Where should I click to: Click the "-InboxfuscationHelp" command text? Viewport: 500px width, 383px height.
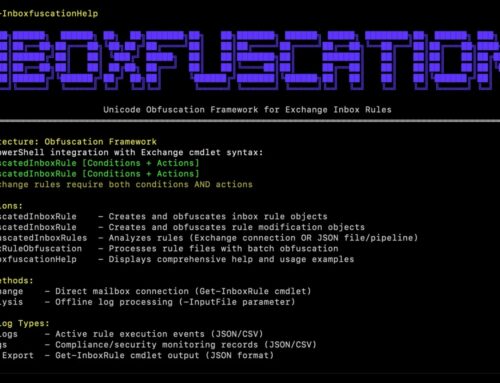click(49, 14)
